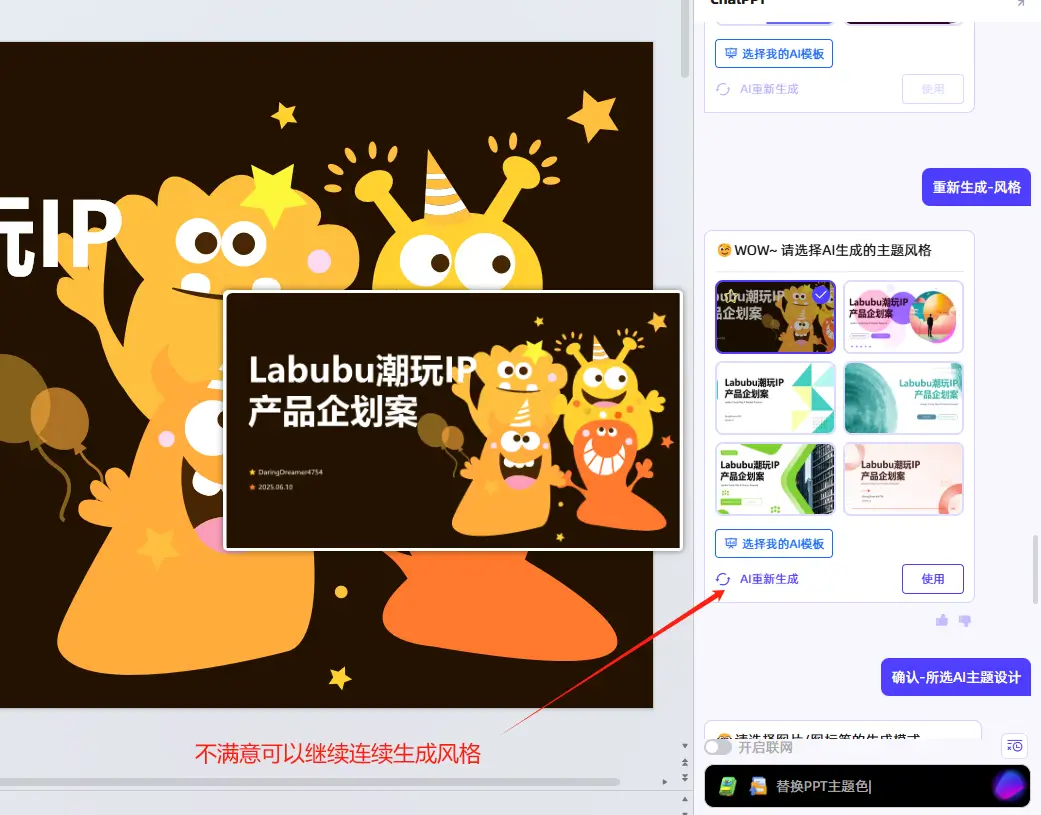The image size is (1041, 815).
Task: Click 选择我的AI模板 in the upper card
Action: click(774, 54)
